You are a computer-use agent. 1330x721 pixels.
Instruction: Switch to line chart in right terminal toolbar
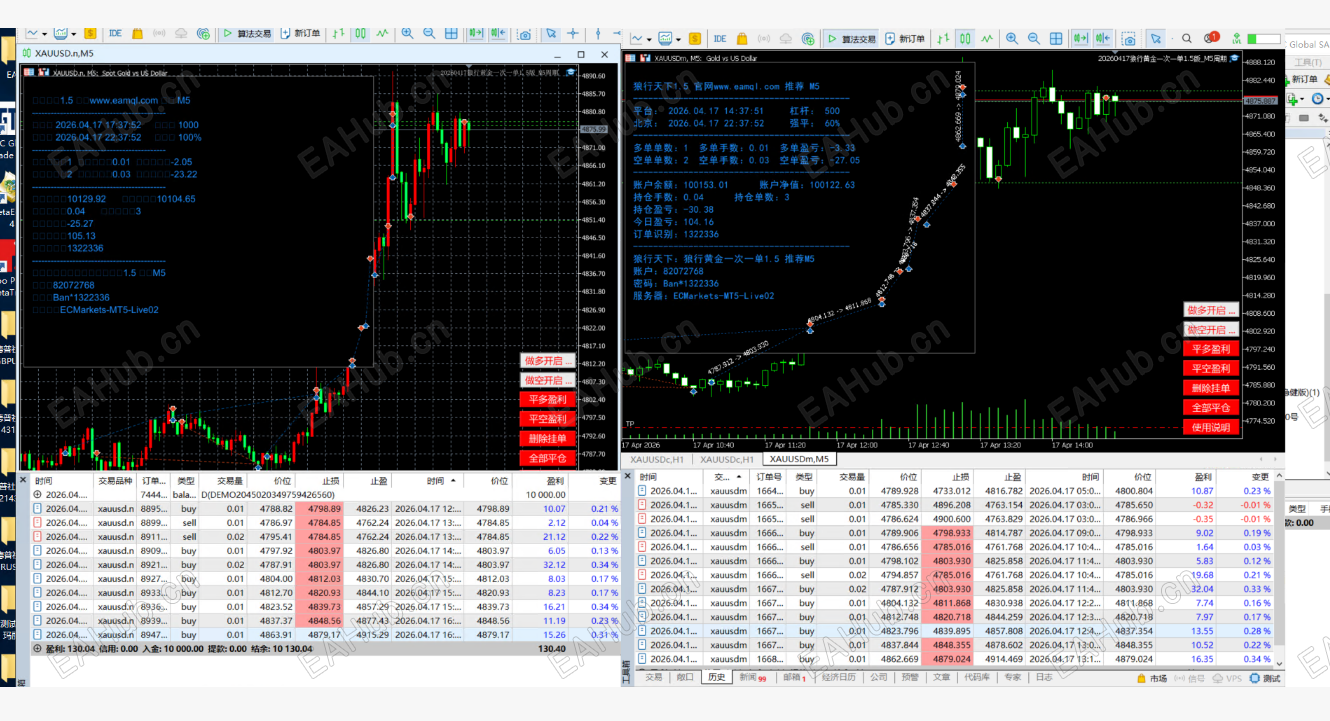987,39
